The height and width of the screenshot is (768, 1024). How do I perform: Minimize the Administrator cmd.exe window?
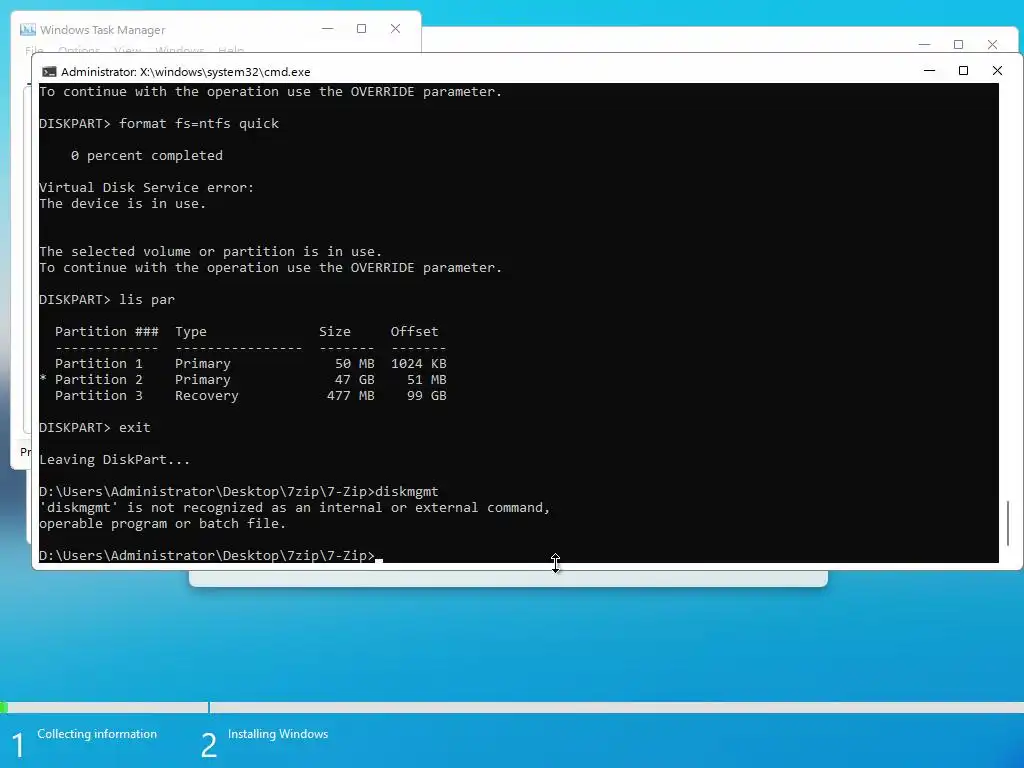(929, 71)
